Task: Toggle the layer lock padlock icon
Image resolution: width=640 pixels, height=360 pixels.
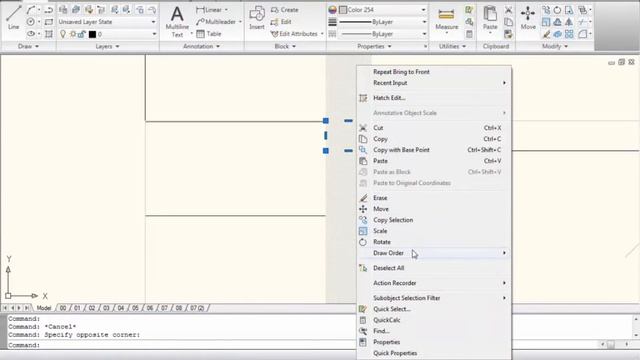Action: (x=82, y=34)
